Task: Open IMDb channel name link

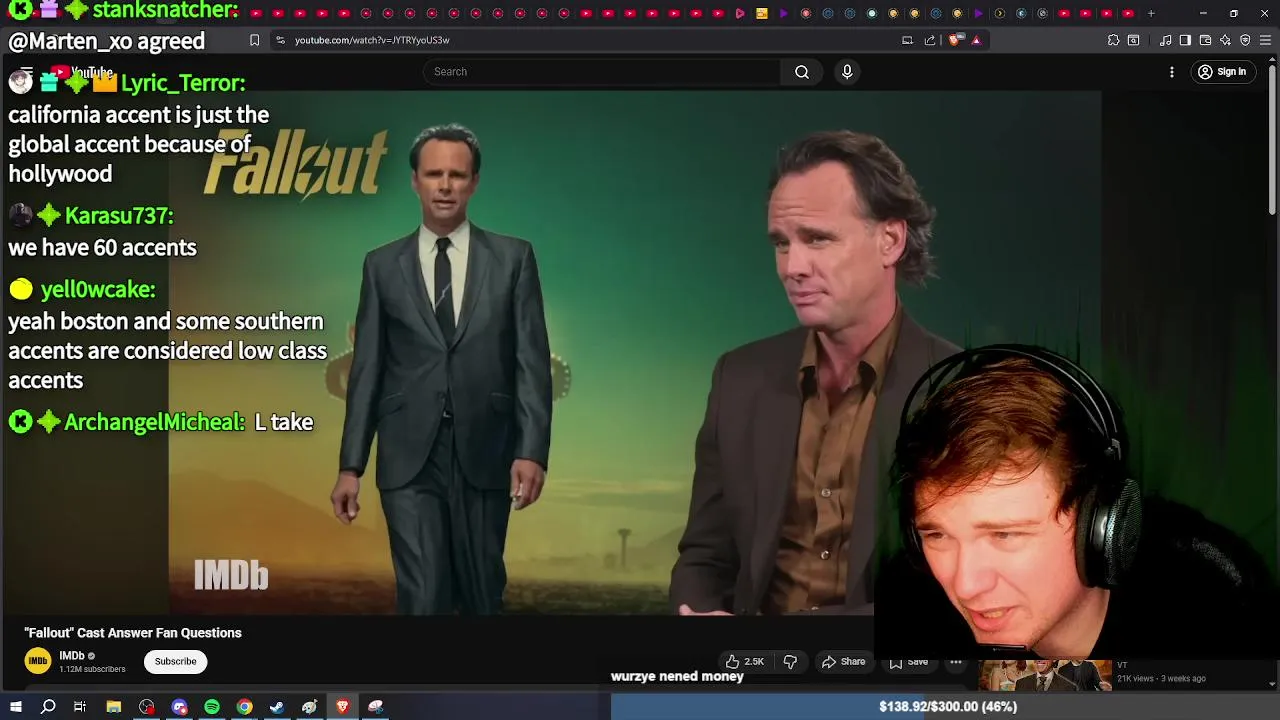Action: (72, 656)
